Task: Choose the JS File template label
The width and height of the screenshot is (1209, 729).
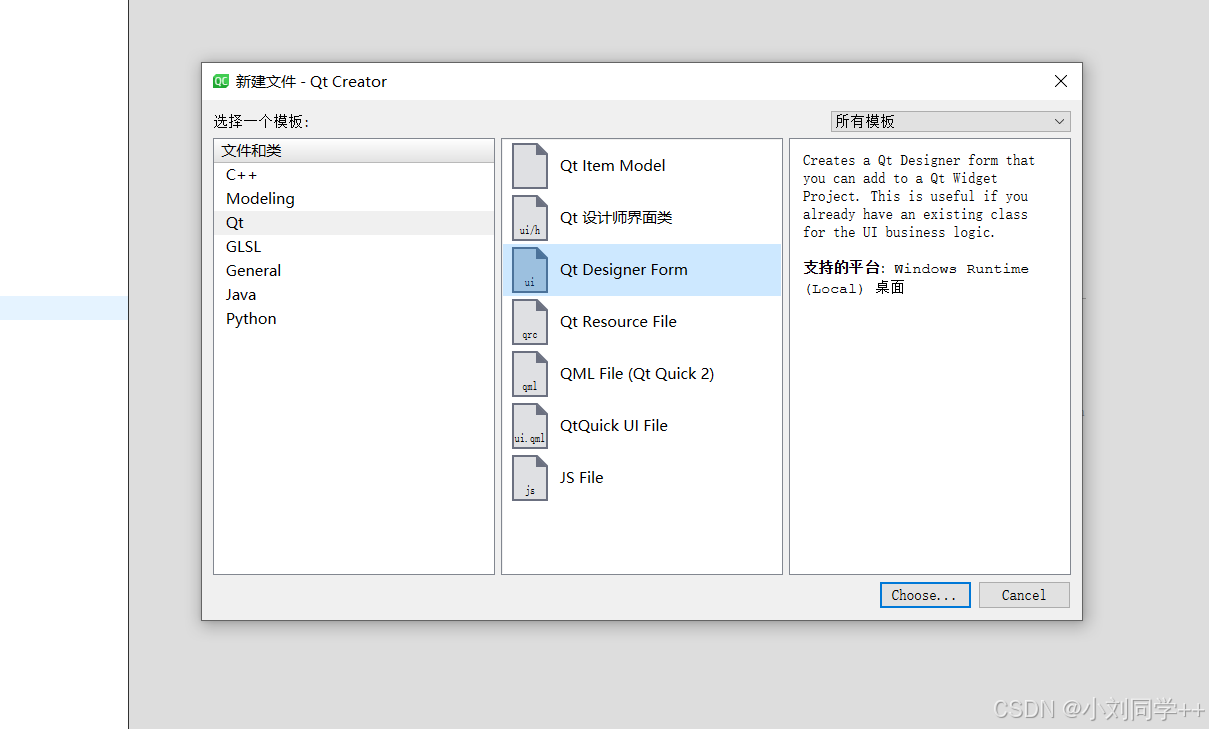Action: [x=581, y=478]
